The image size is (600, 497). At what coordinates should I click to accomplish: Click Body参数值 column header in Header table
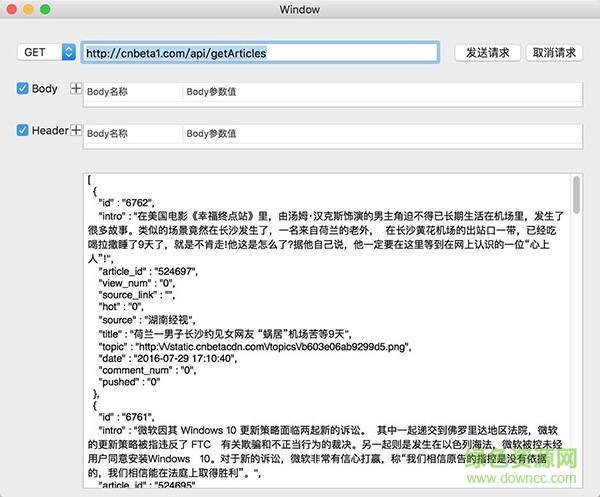pos(214,133)
